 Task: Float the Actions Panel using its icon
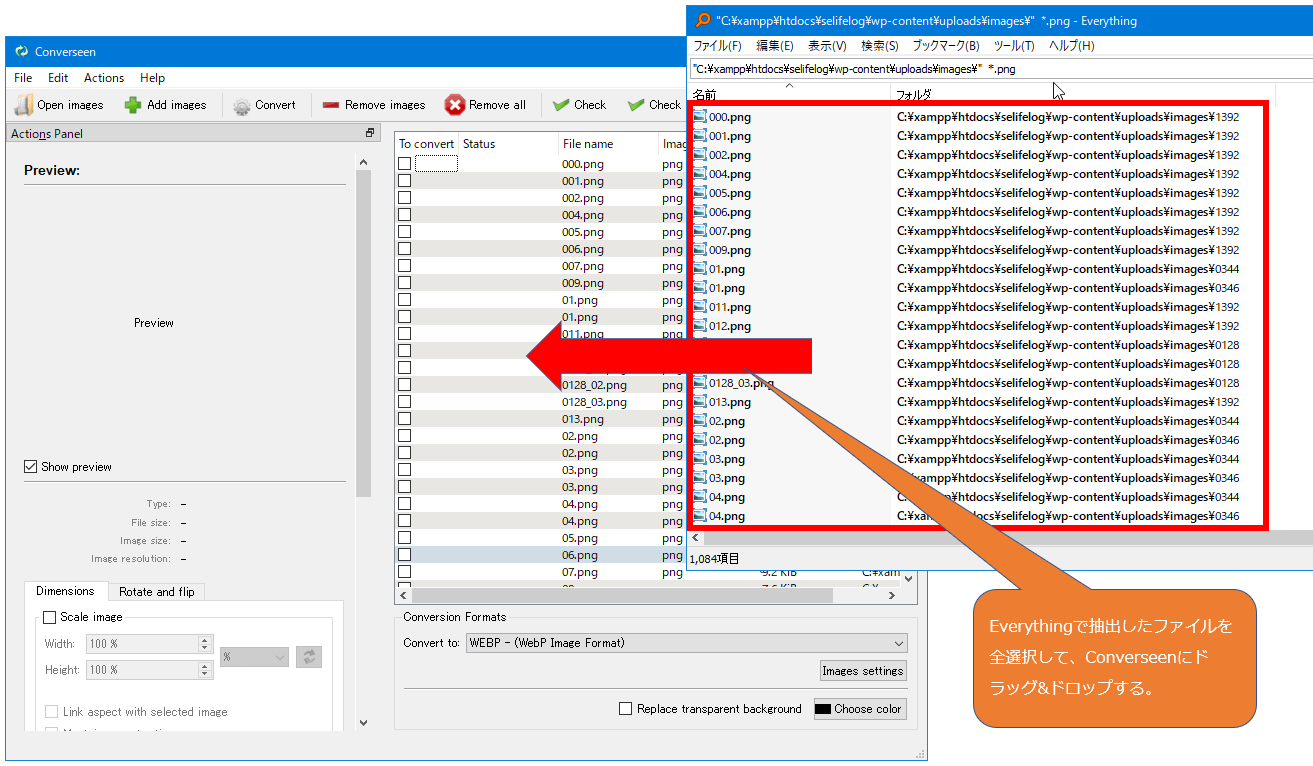click(x=369, y=133)
